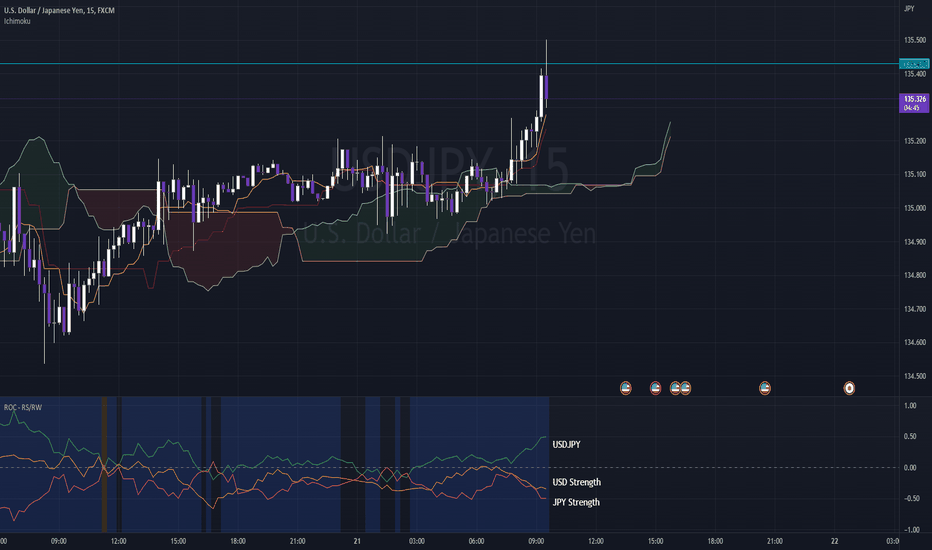Click the 21 date label on the time axis
Viewport: 932px width, 550px height.
[x=357, y=541]
